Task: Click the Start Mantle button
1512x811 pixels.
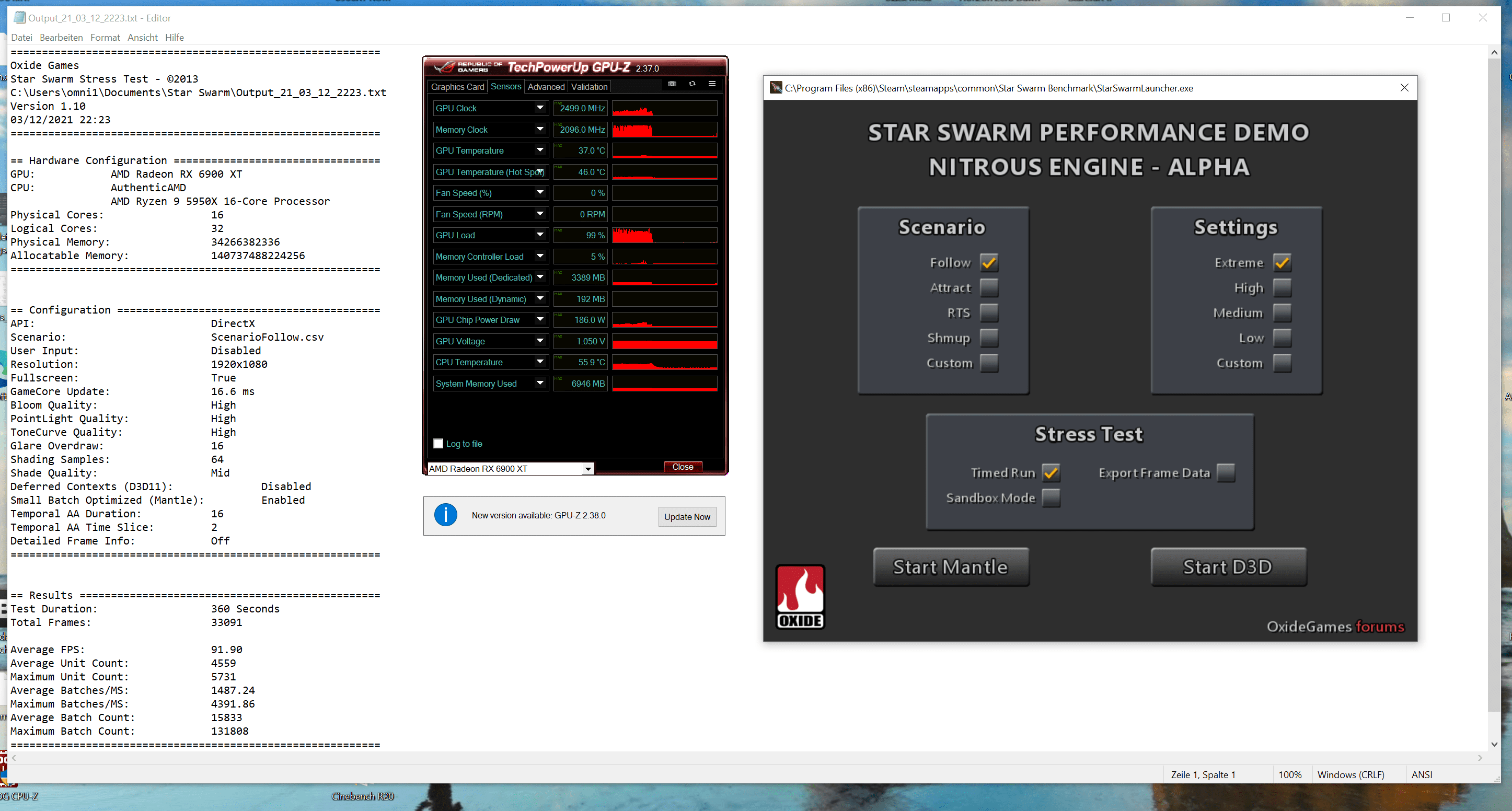Action: [x=951, y=567]
